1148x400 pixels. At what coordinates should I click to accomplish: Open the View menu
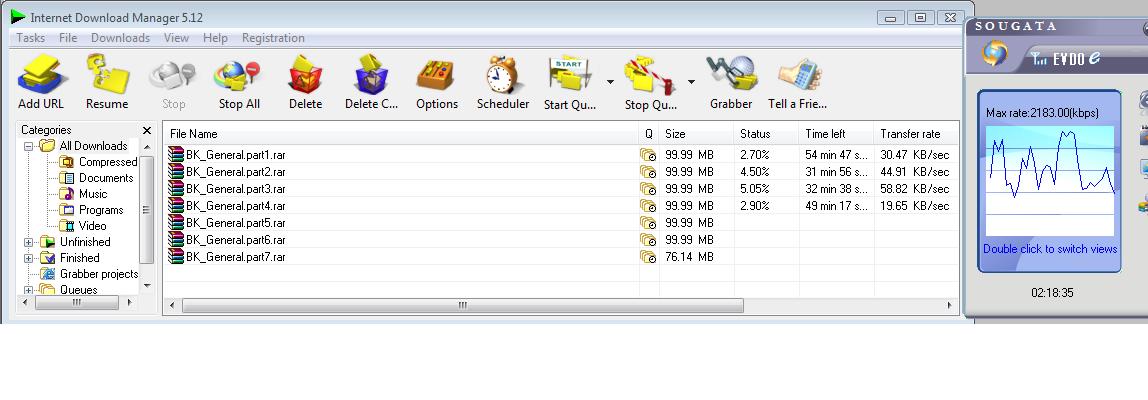coord(176,38)
